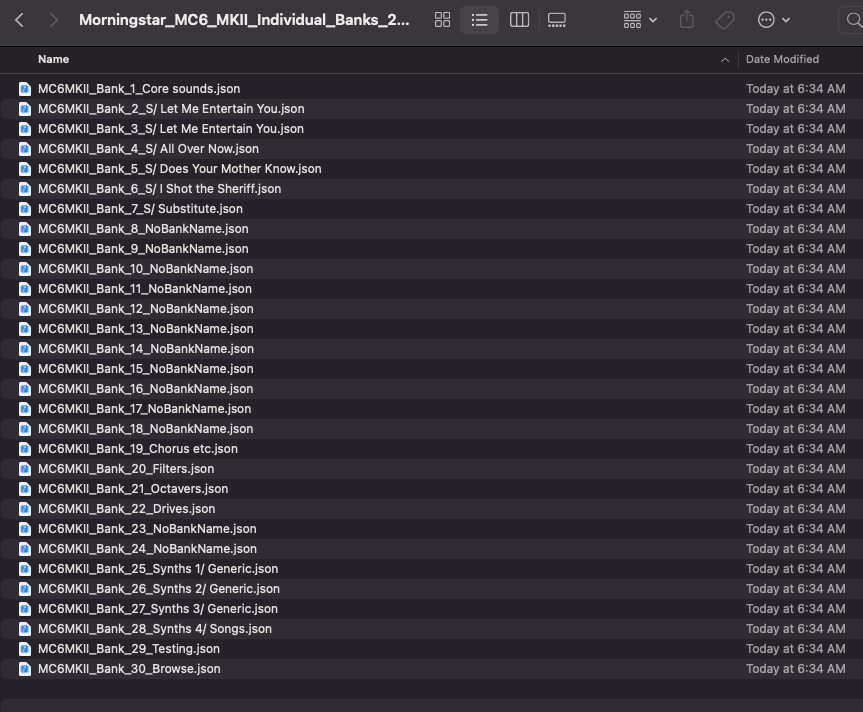Switch to column view

pyautogui.click(x=519, y=20)
